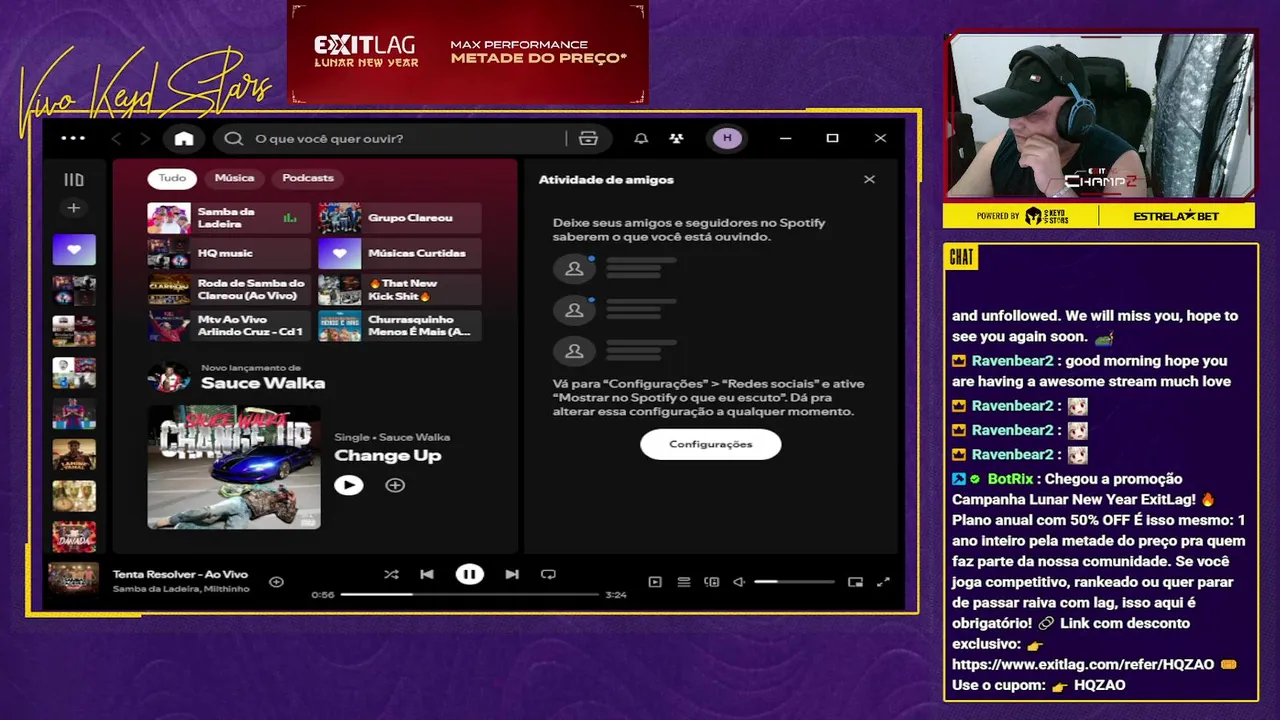Open the 'Grupo Clareou' card
1280x720 pixels.
(x=399, y=218)
